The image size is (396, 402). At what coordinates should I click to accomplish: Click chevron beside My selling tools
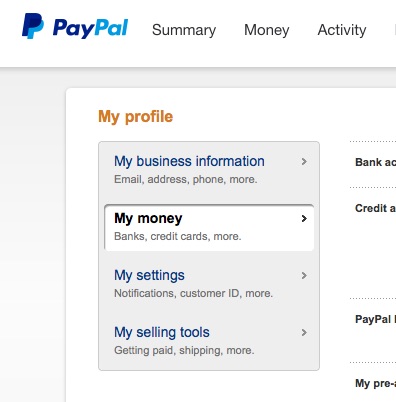tap(304, 333)
